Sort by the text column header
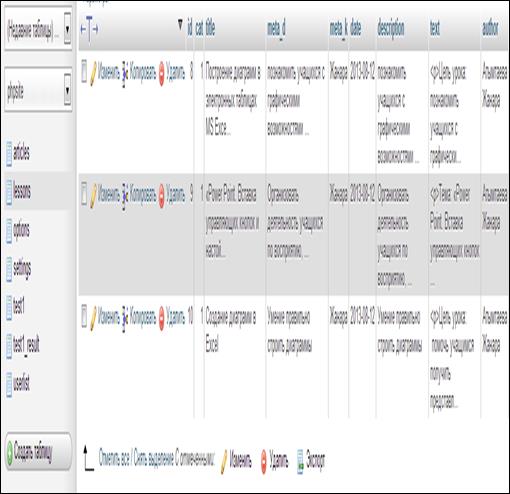Screen dimensions: 510x494 [x=435, y=28]
